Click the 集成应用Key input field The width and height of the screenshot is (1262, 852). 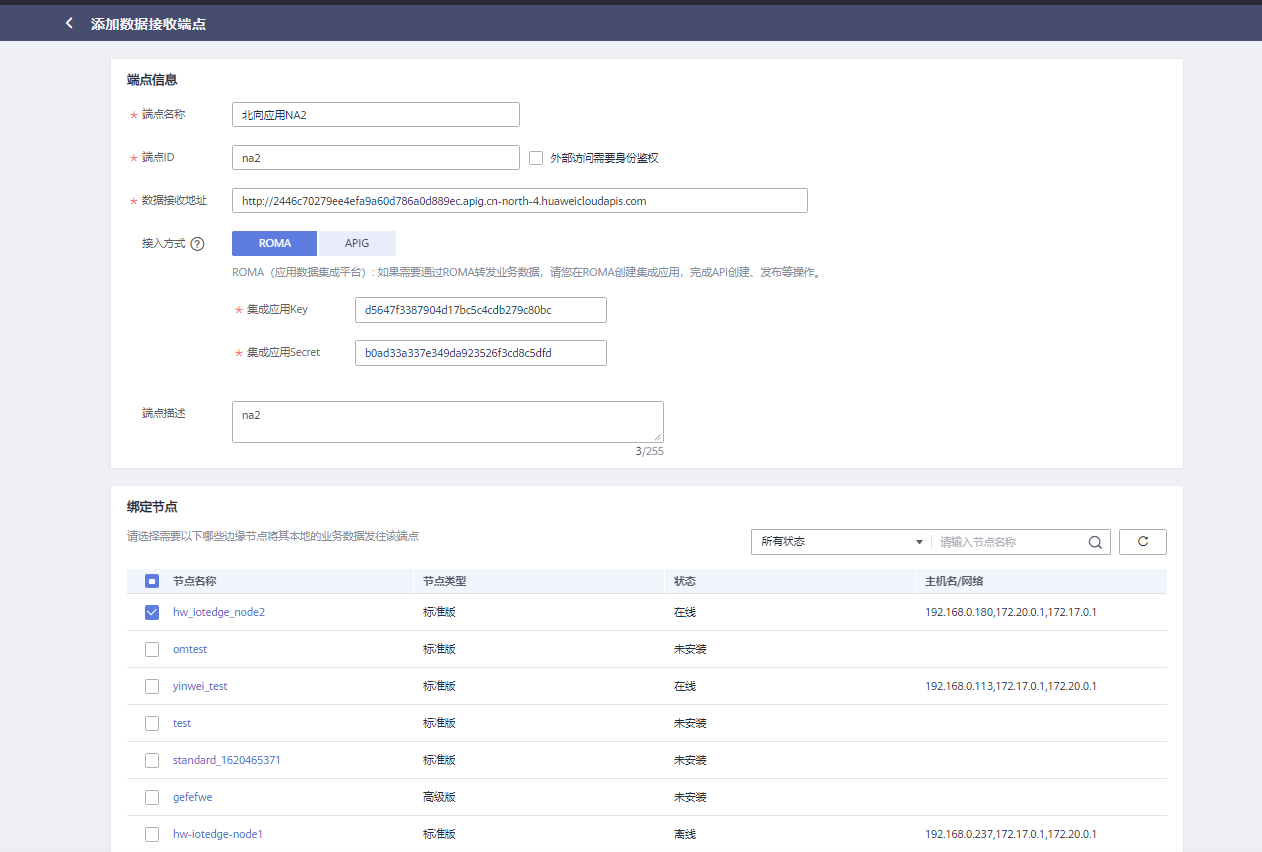(481, 310)
